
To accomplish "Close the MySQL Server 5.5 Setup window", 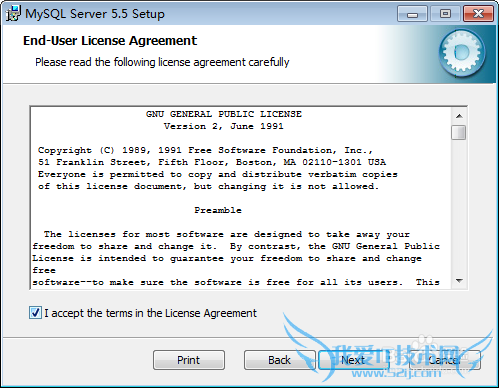I will [478, 14].
